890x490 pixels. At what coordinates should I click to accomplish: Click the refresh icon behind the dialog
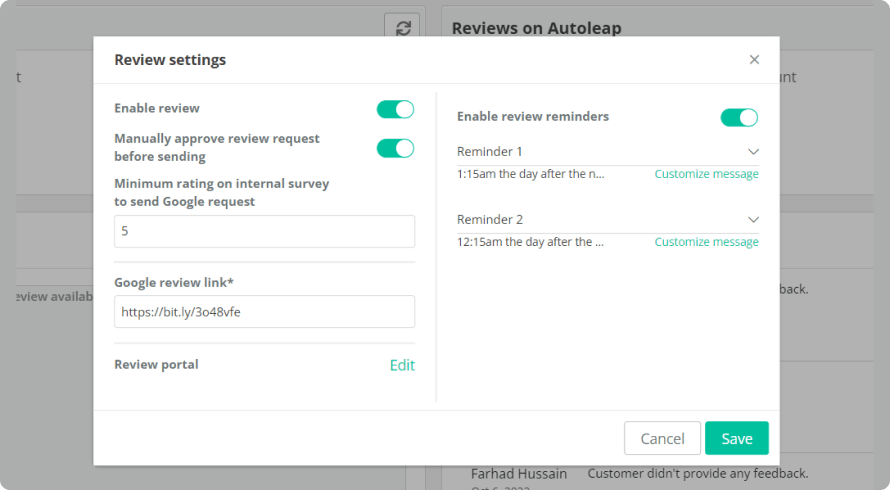tap(402, 28)
